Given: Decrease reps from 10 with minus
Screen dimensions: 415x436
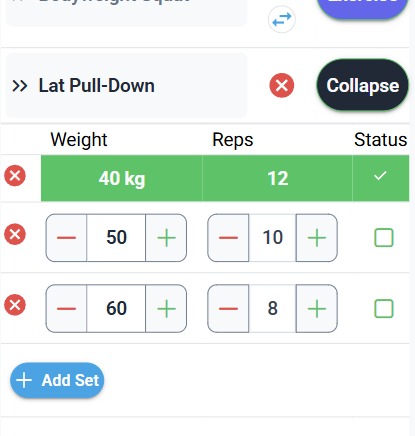Looking at the screenshot, I should pos(228,238).
